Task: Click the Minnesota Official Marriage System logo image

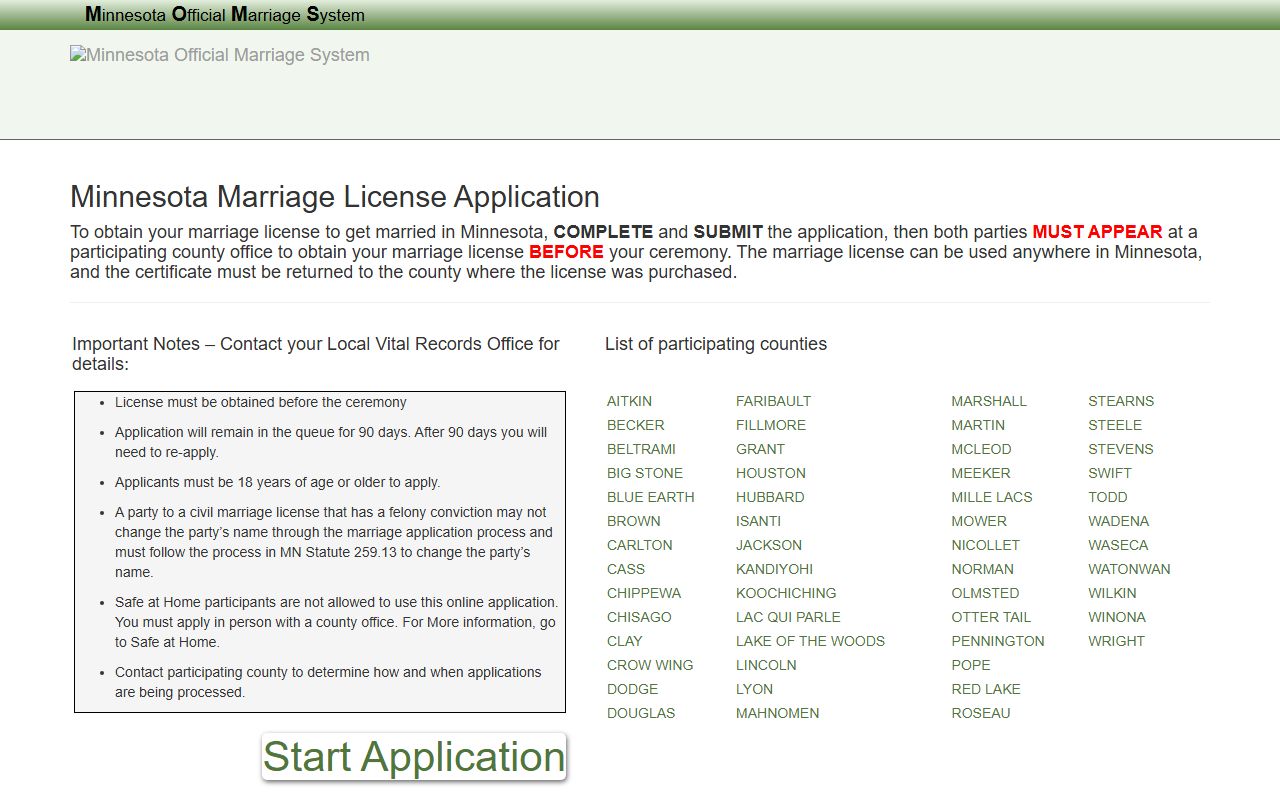Action: pos(220,55)
